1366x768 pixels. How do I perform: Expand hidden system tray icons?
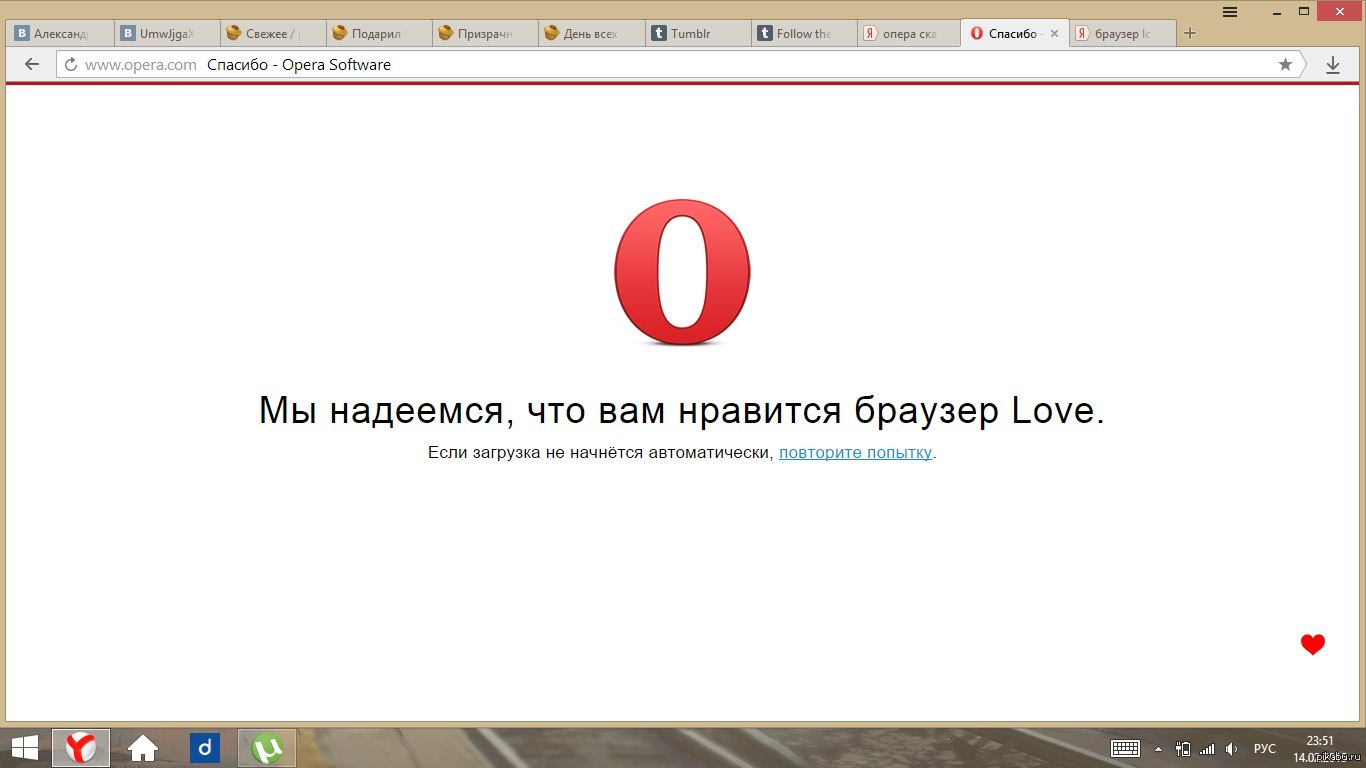[1159, 748]
